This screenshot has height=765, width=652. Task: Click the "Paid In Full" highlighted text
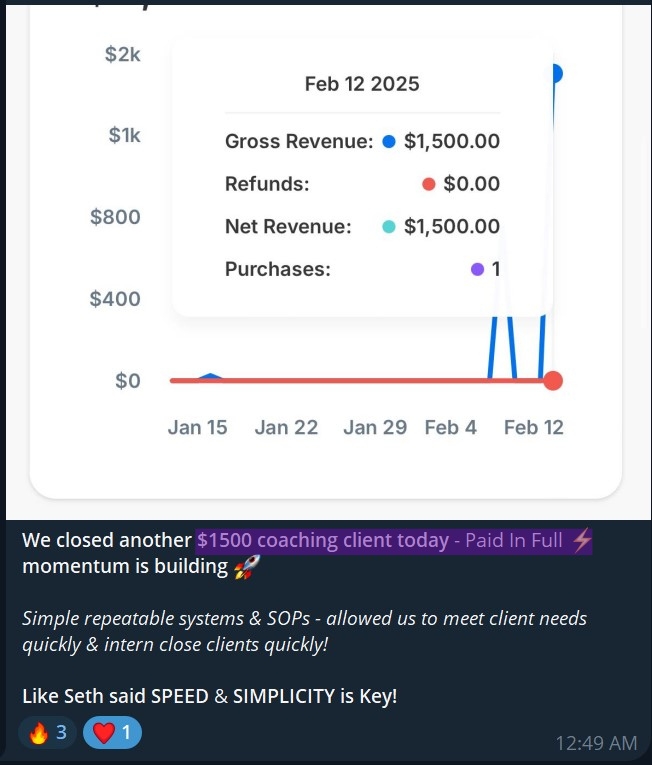513,541
